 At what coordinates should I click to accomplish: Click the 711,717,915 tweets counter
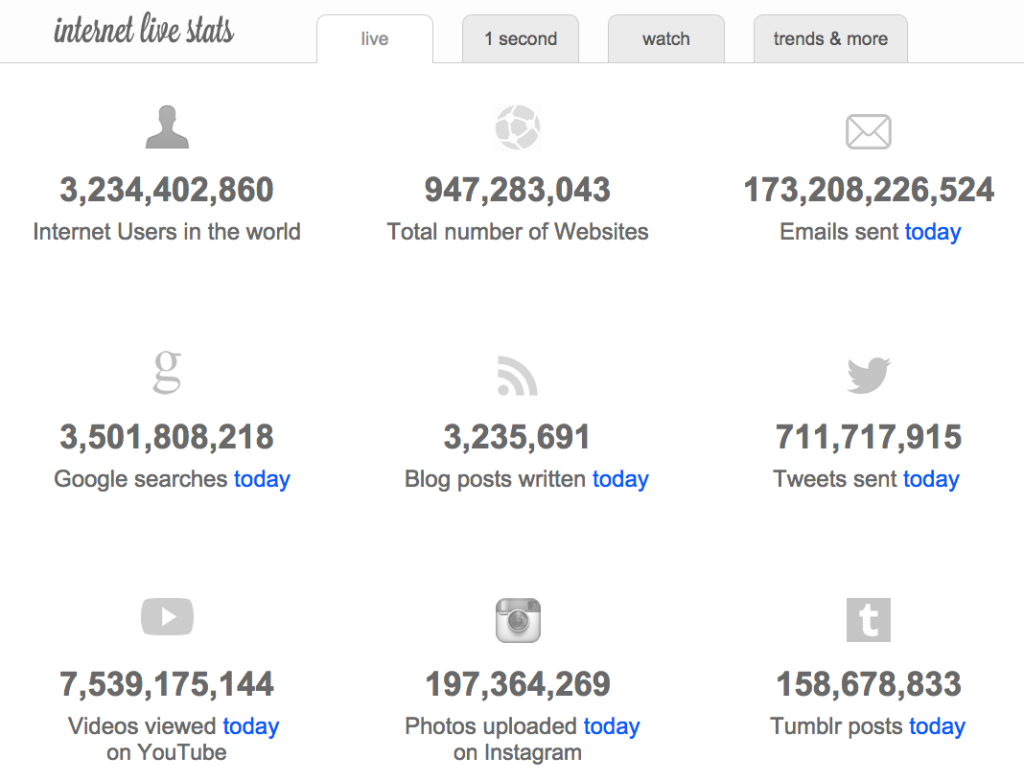[869, 437]
